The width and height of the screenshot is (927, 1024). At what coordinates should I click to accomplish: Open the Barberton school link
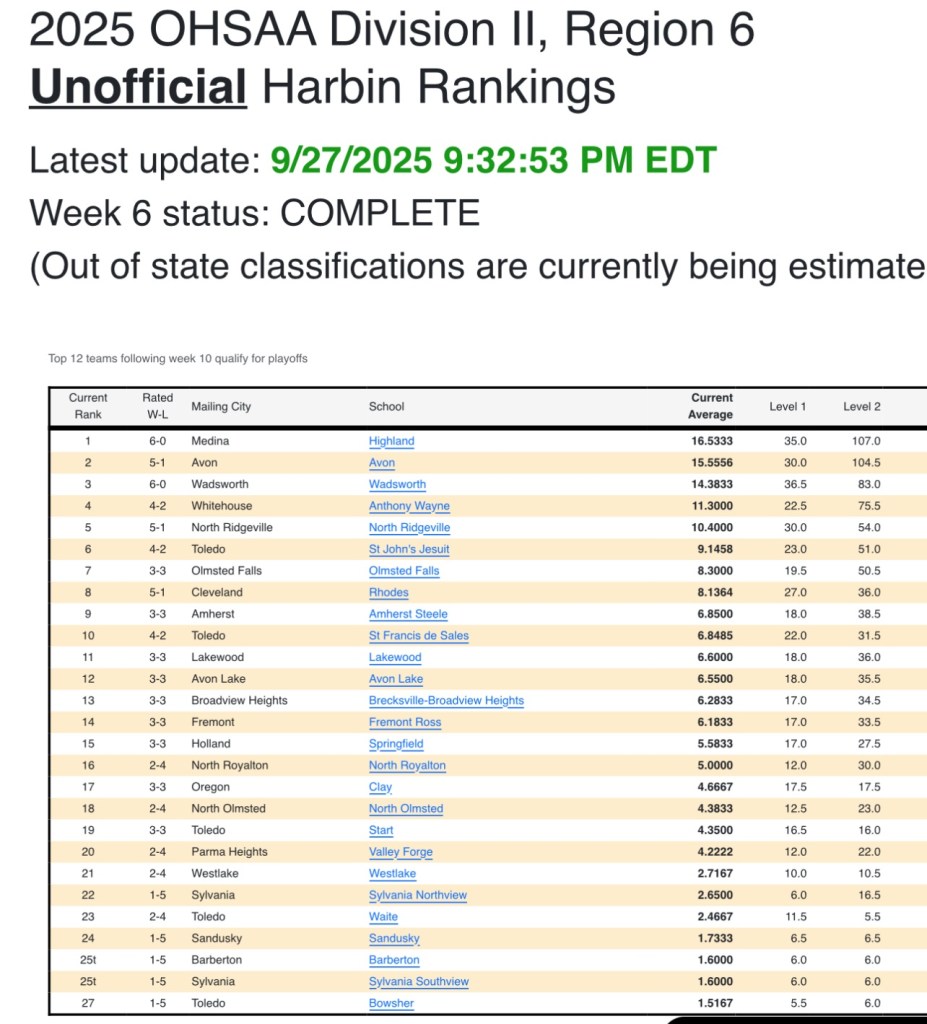click(x=394, y=960)
